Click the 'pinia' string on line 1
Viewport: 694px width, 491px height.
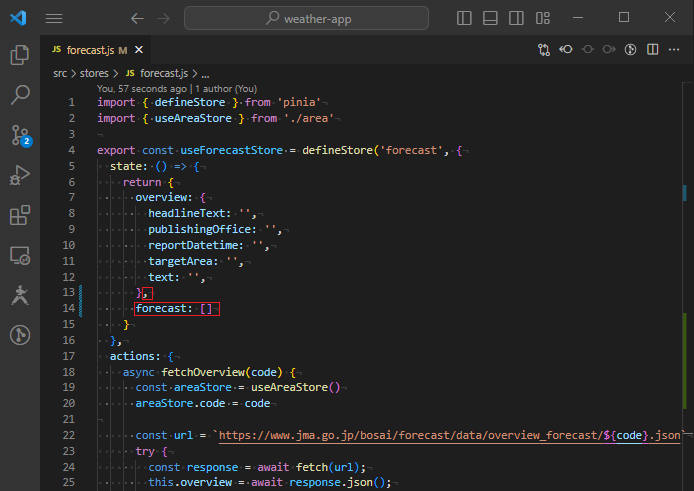(x=299, y=102)
